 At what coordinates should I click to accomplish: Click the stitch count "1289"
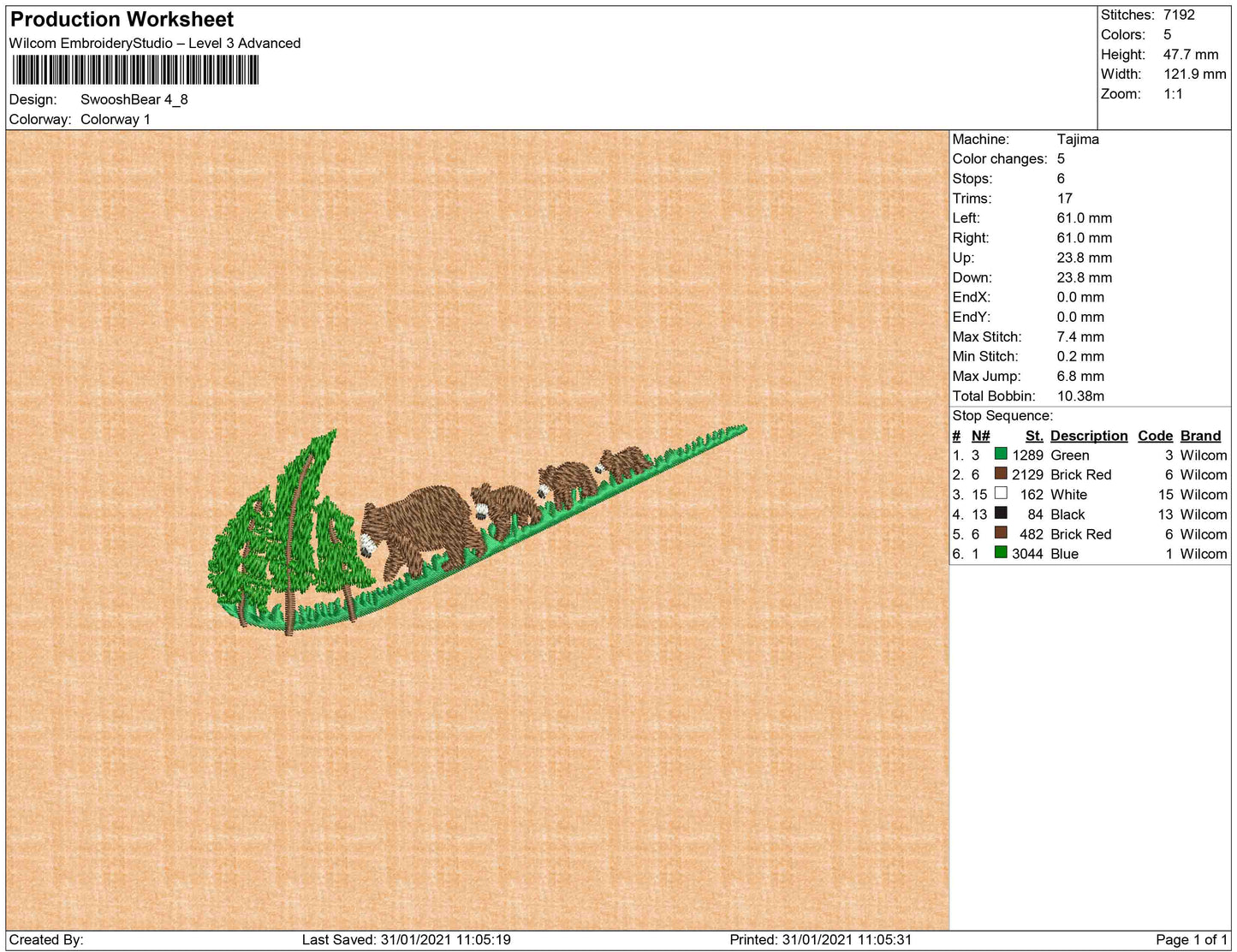[1028, 455]
